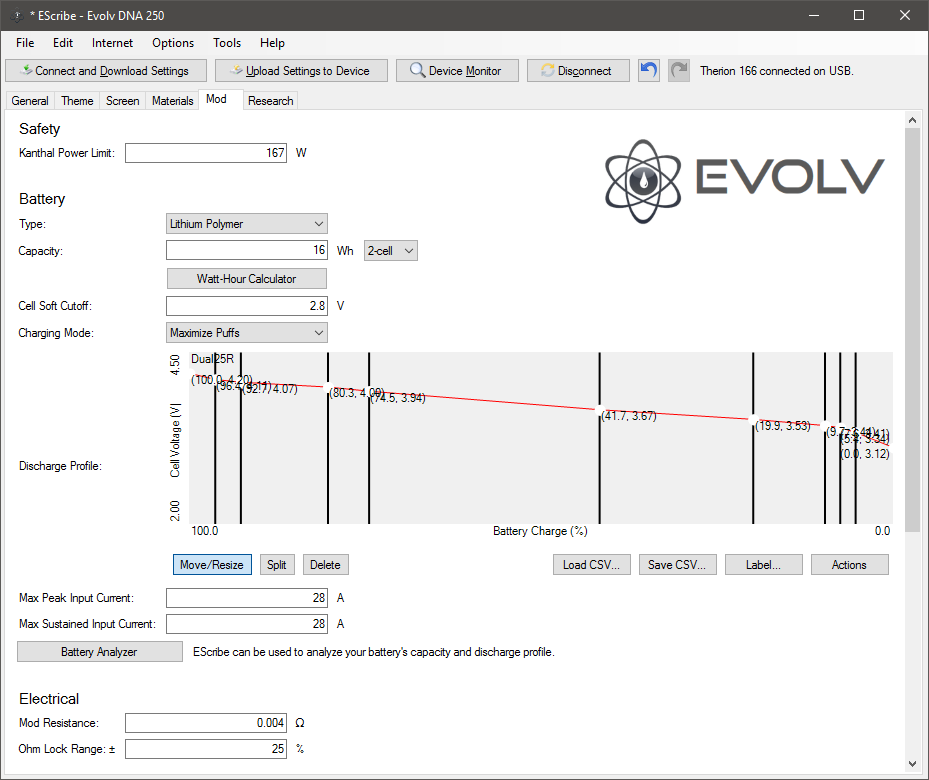
Task: Open the battery Type dropdown
Action: (246, 224)
